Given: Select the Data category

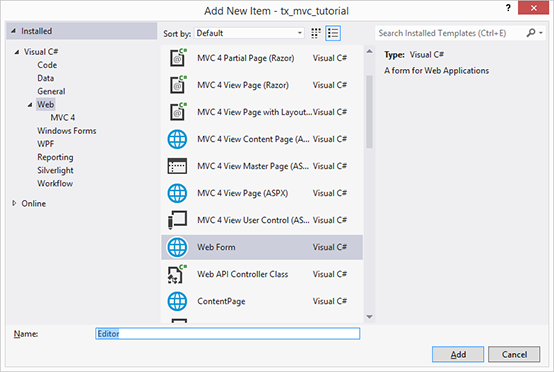Looking at the screenshot, I should [46, 78].
